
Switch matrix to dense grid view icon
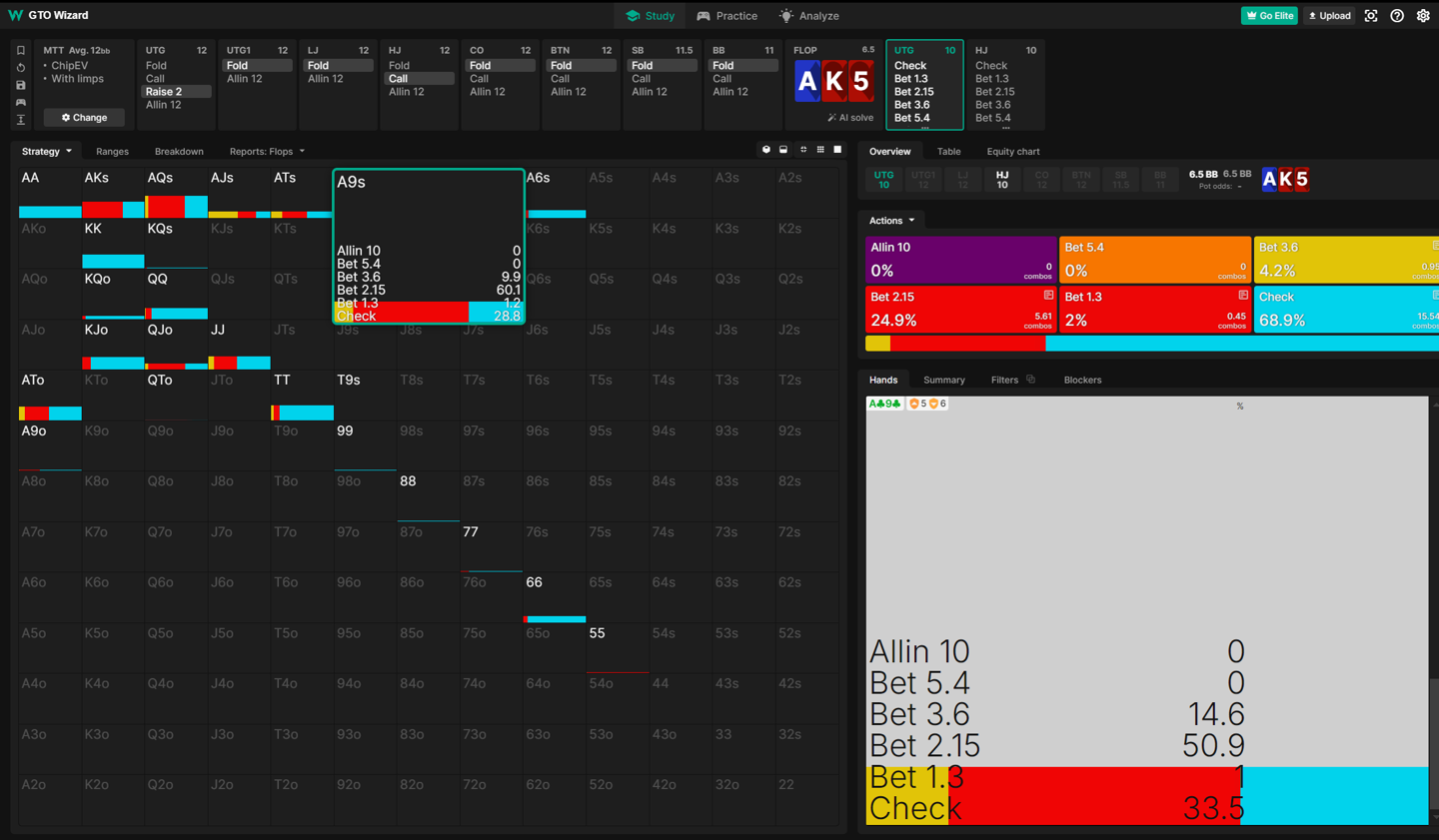point(820,150)
